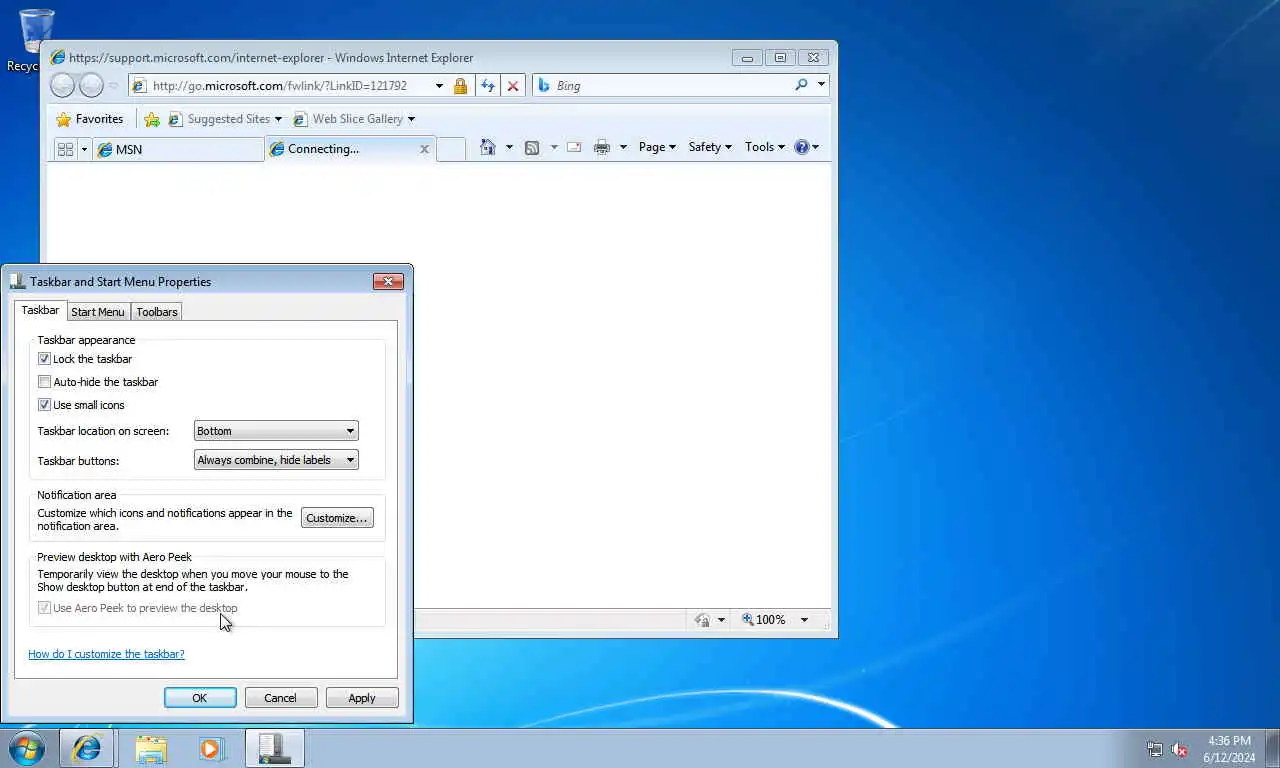Stop loading with the red X icon
The height and width of the screenshot is (768, 1280).
[x=513, y=86]
